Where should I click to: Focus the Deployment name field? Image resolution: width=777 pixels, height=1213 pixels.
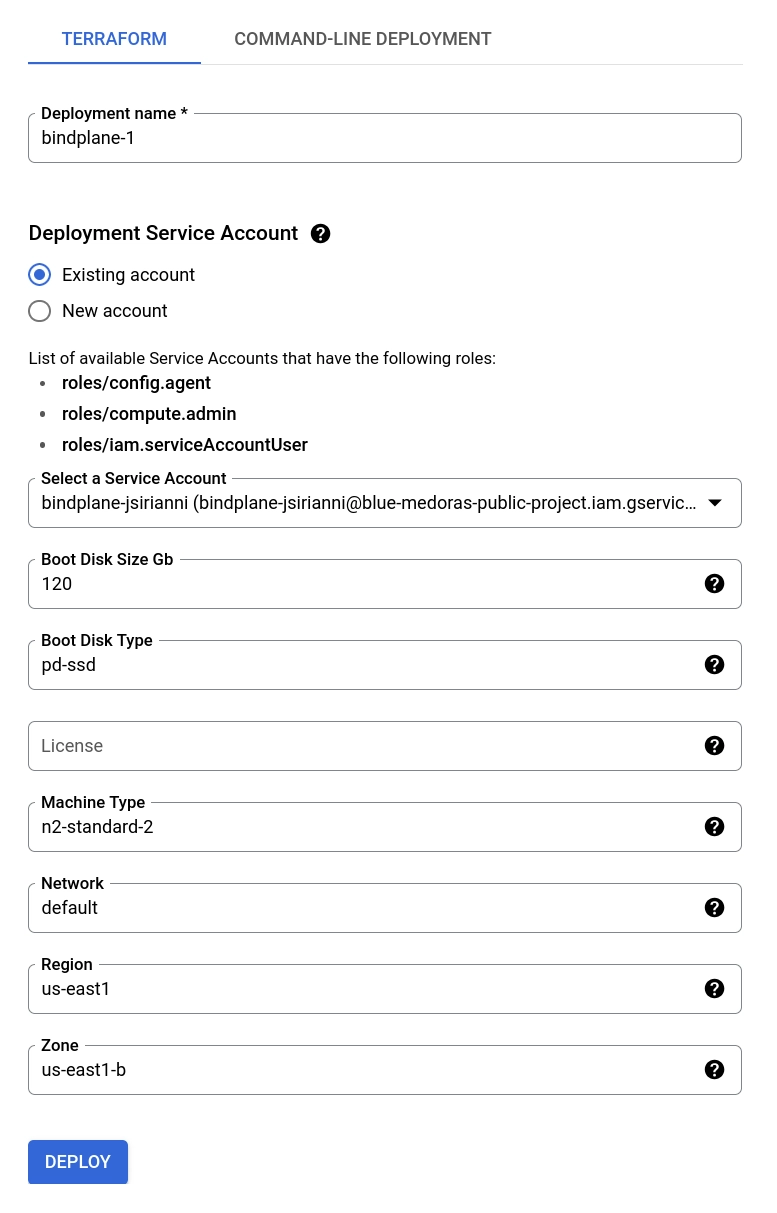coord(385,138)
